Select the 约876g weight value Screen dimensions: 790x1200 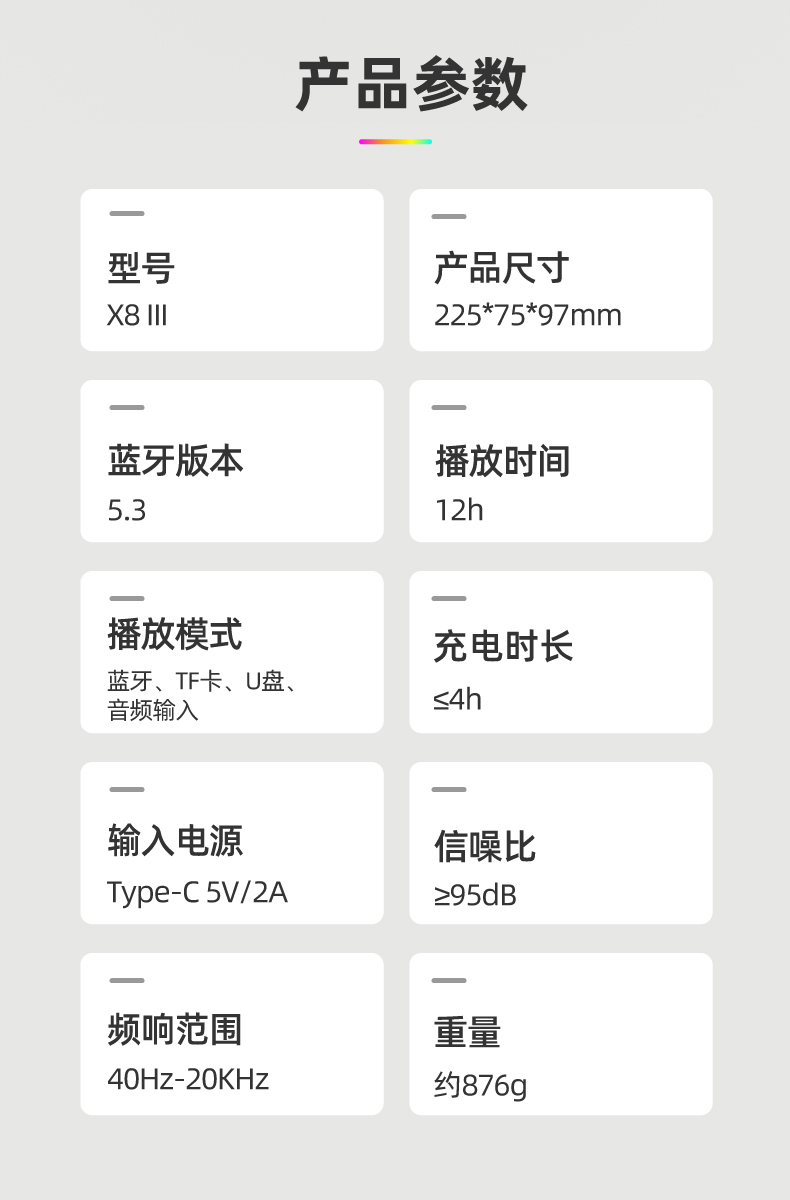coord(480,1085)
